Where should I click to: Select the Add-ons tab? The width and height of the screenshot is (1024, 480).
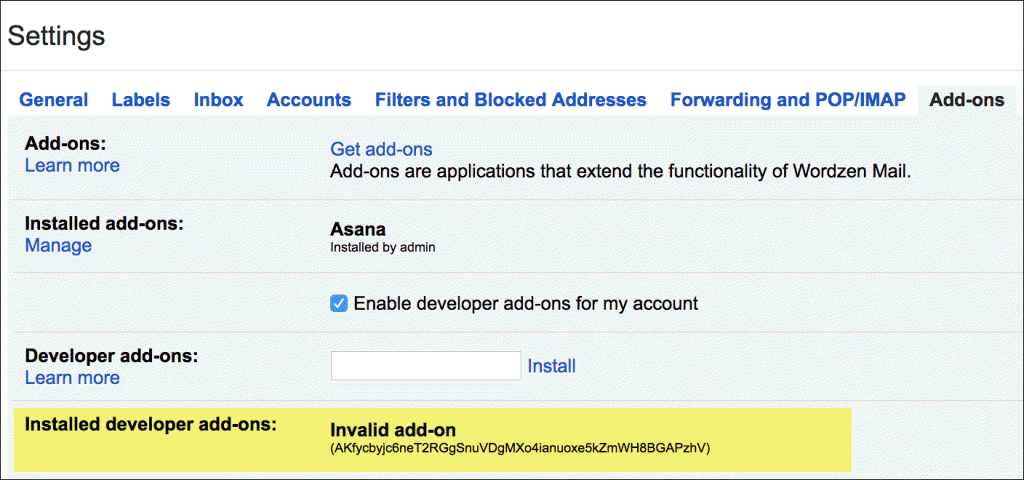[x=966, y=100]
